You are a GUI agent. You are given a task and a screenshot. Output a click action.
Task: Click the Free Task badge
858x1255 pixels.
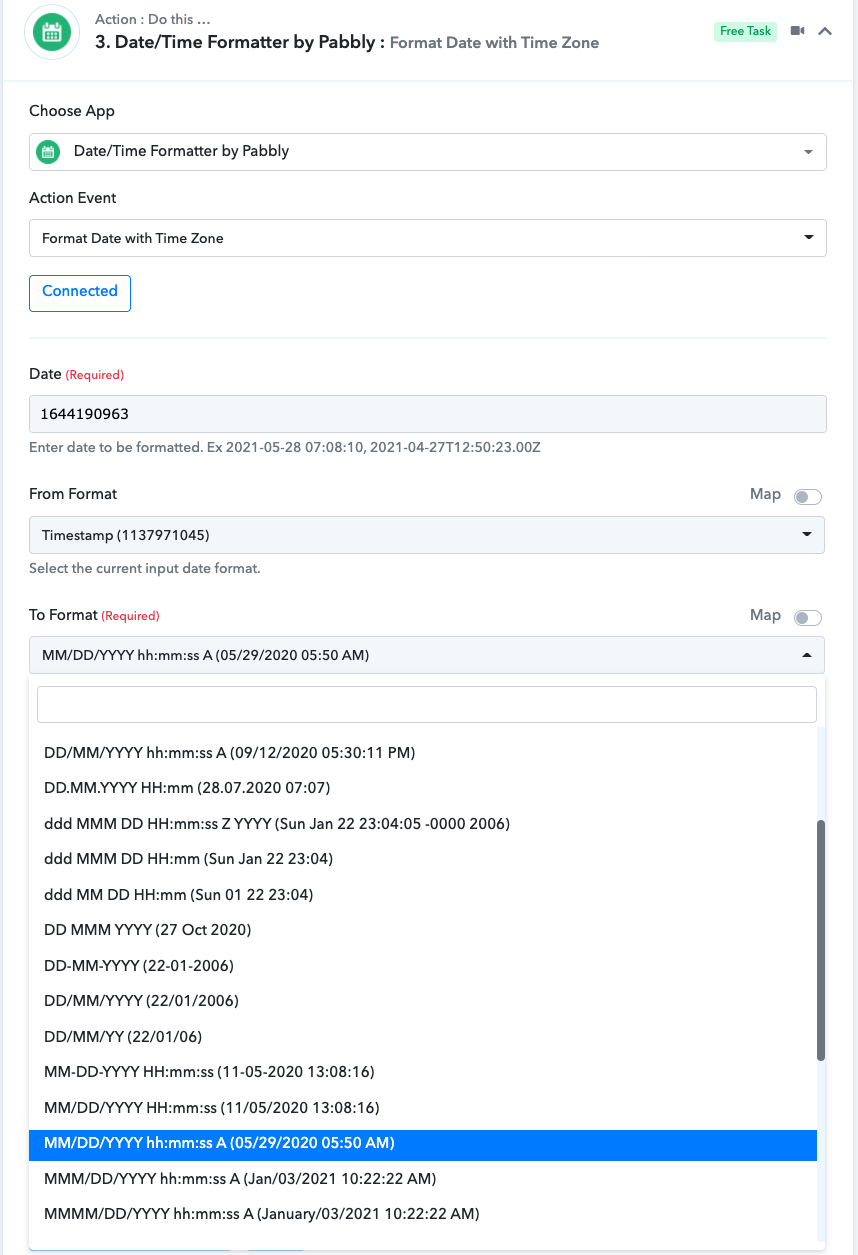click(x=746, y=31)
